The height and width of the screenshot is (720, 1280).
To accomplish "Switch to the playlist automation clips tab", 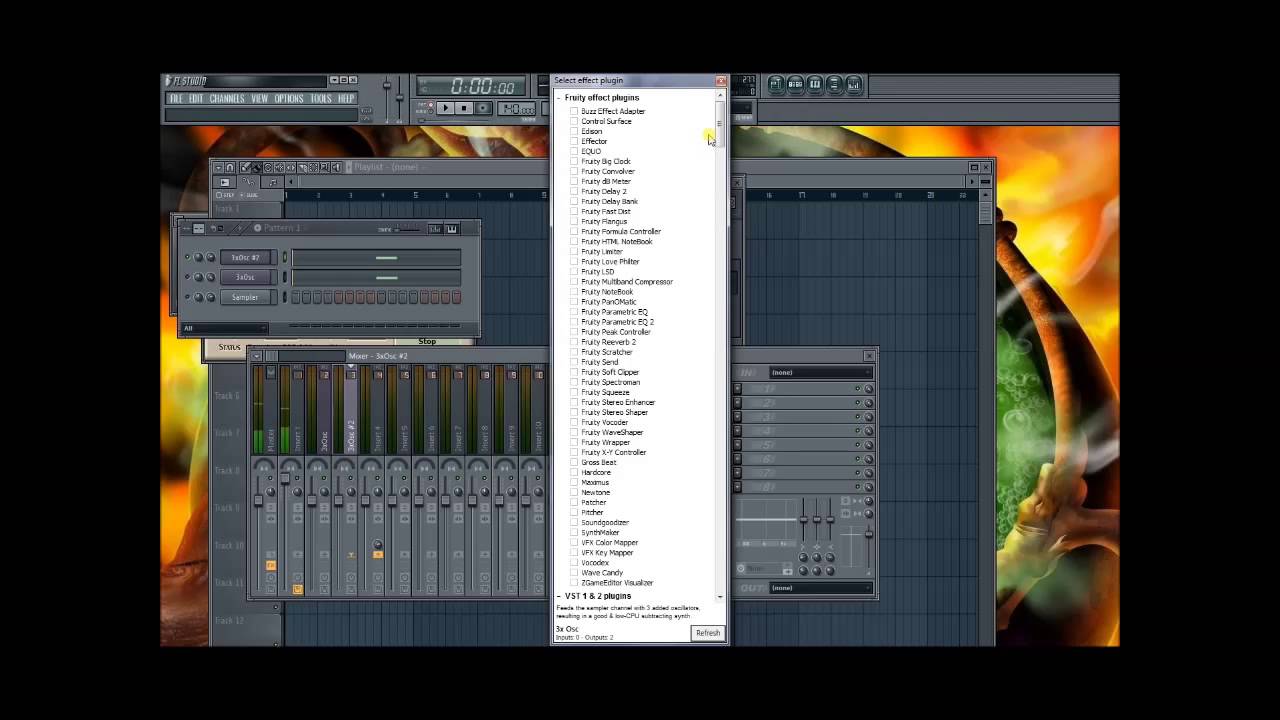I will tap(248, 182).
